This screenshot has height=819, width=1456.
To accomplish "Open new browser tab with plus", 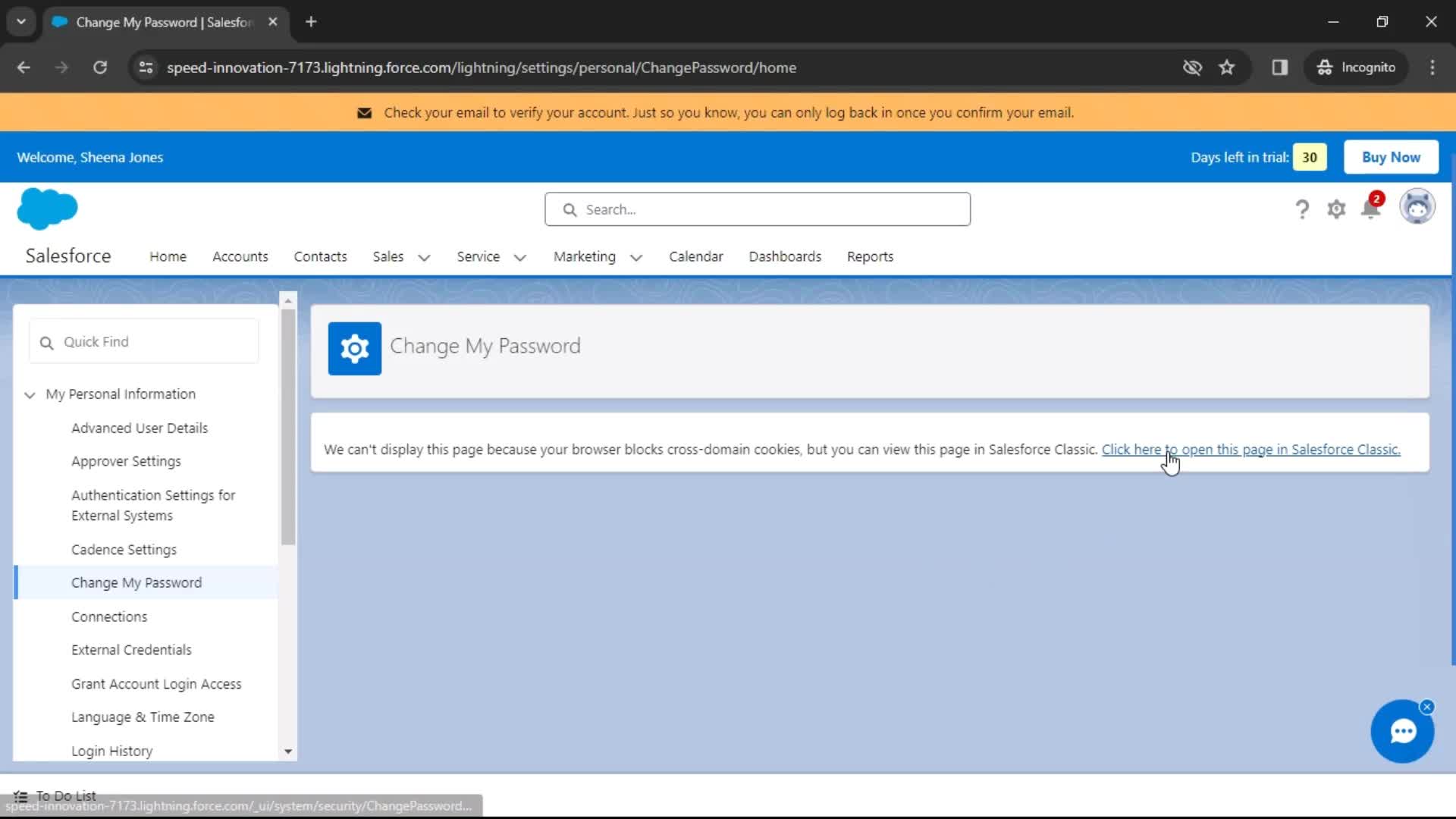I will click(311, 22).
